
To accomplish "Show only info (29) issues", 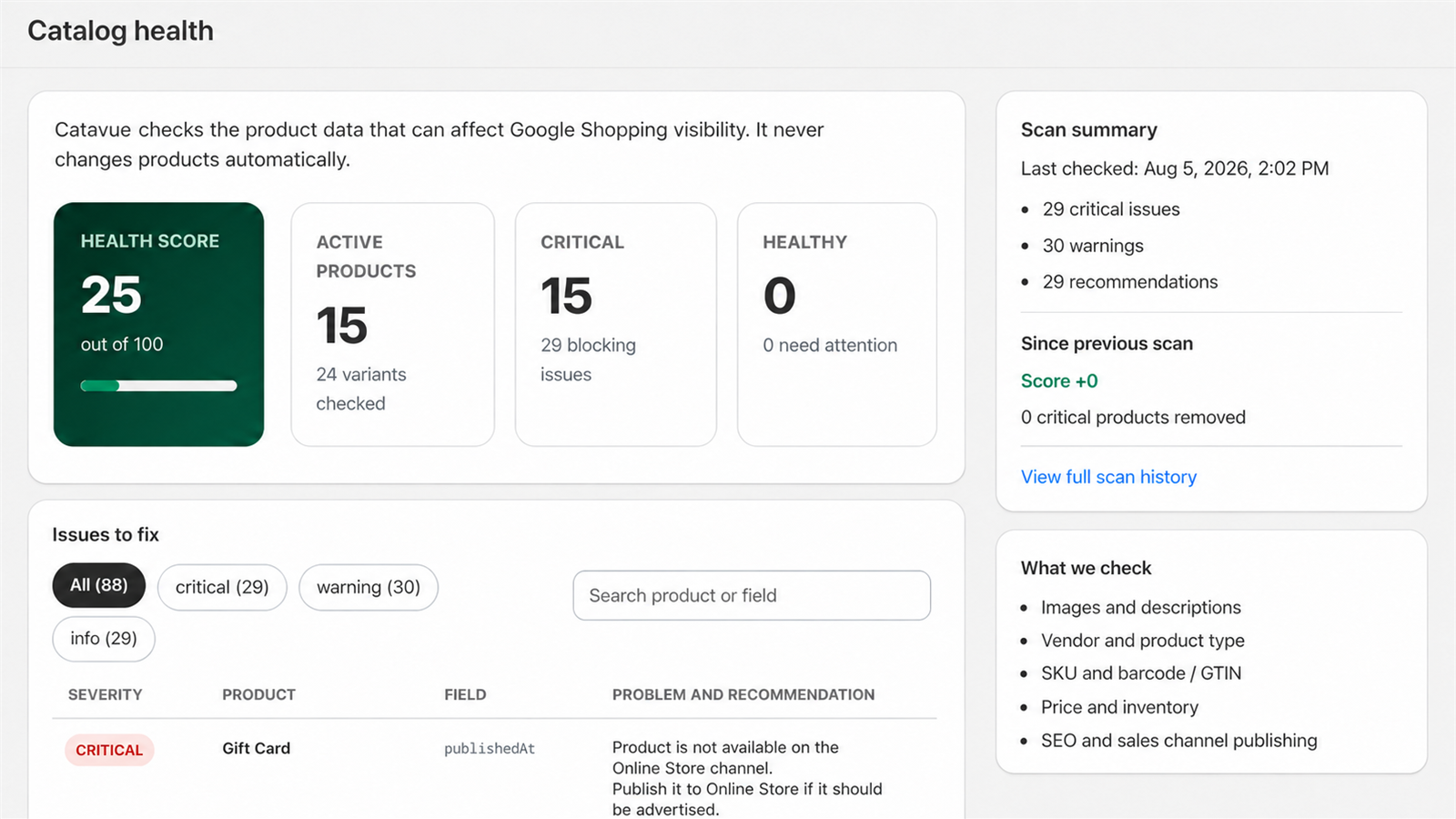I will 104,639.
